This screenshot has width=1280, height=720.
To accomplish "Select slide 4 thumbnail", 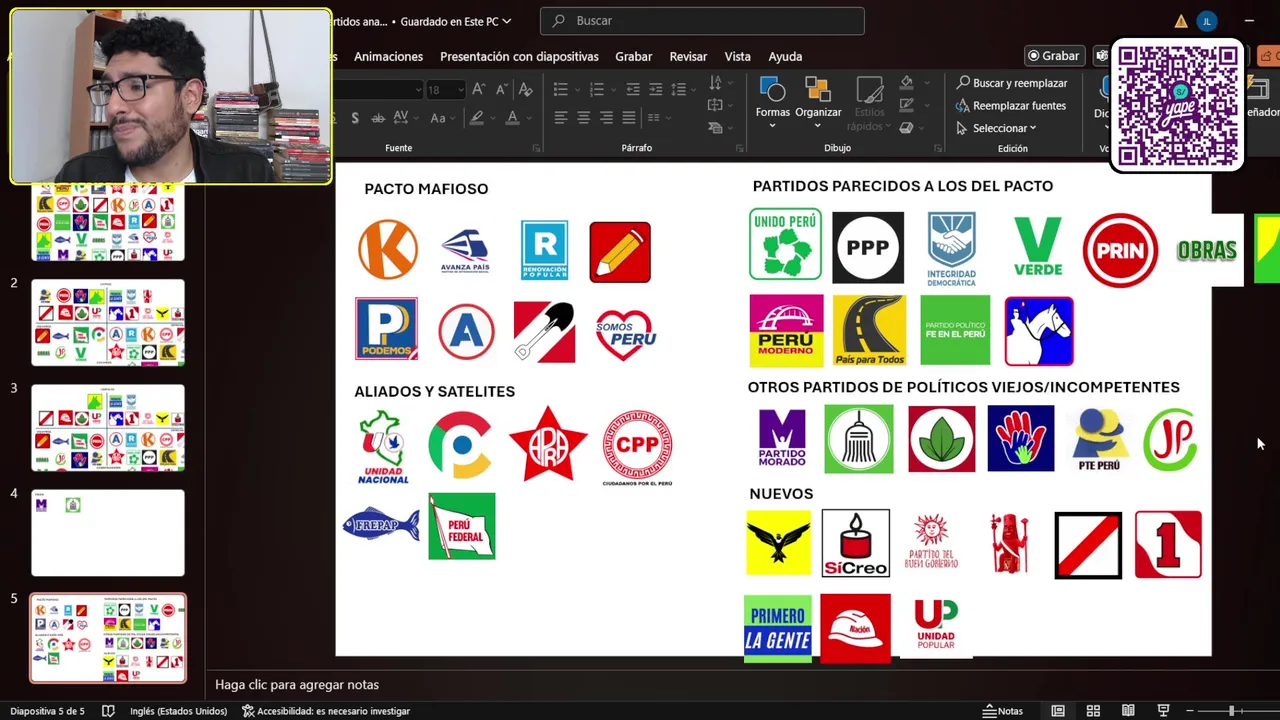I will [108, 533].
